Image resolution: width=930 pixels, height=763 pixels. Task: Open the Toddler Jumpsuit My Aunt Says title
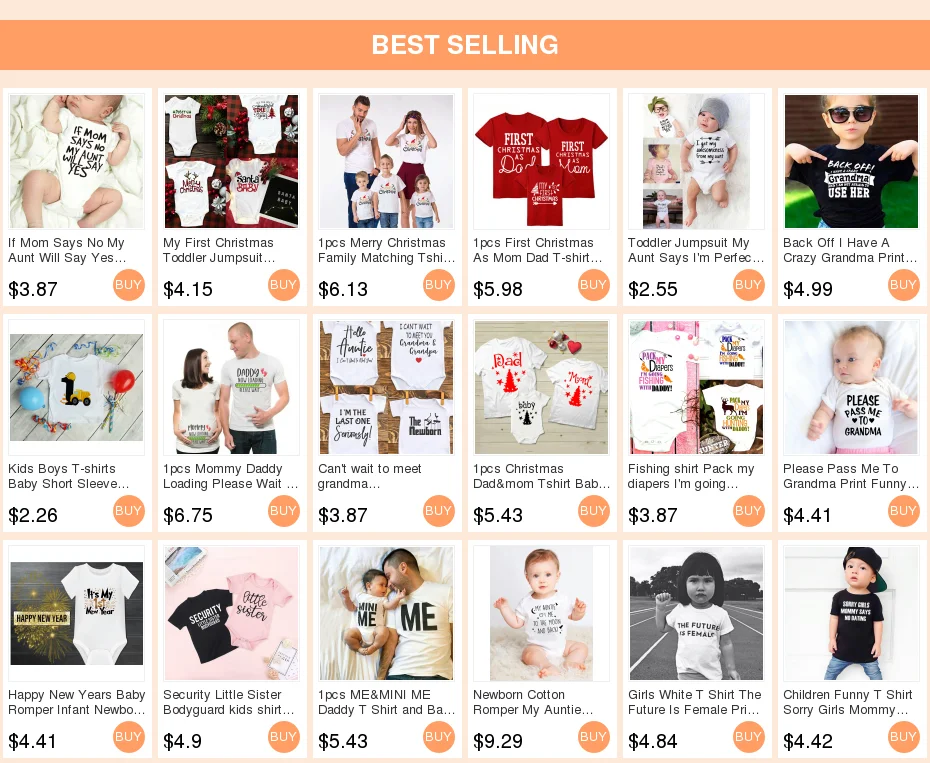pos(696,250)
